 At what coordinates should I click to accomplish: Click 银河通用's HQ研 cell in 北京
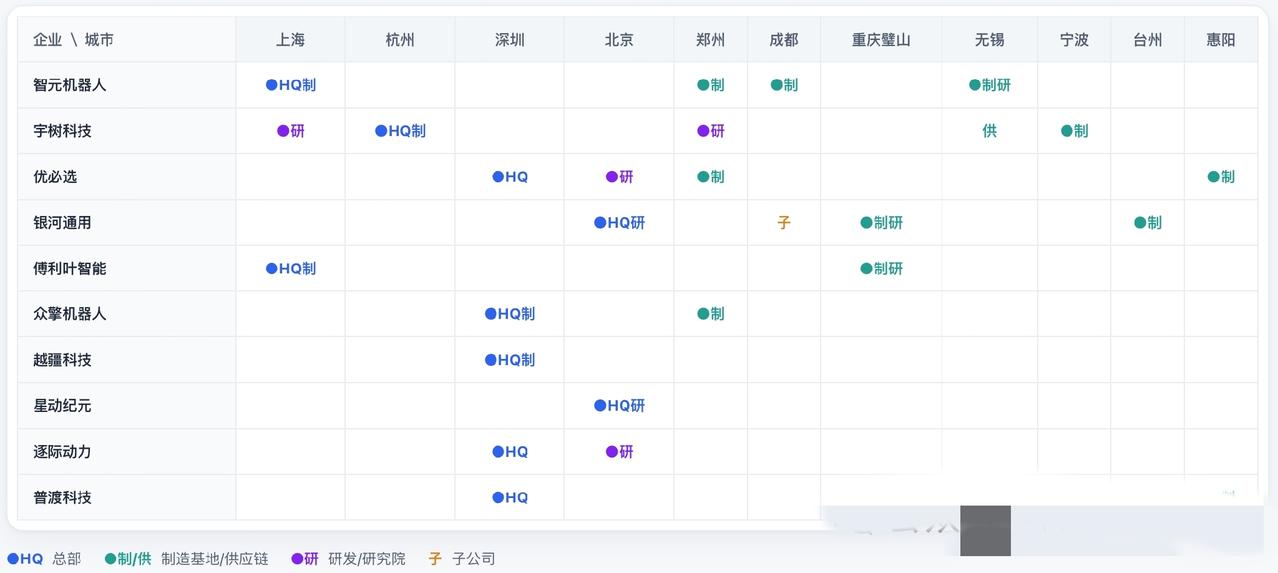click(619, 223)
